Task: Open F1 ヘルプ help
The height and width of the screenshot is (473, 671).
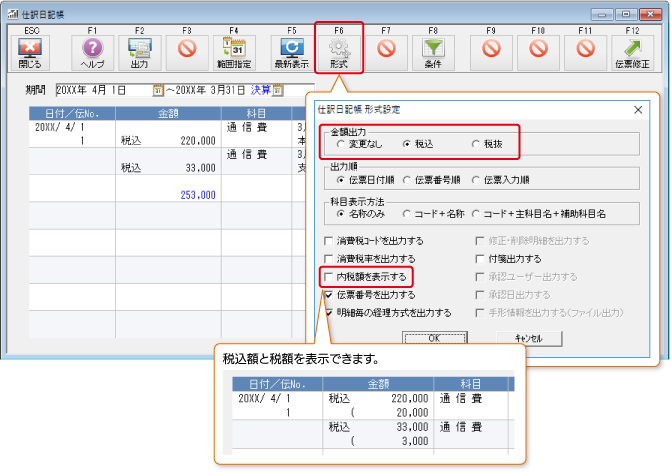Action: pos(92,53)
